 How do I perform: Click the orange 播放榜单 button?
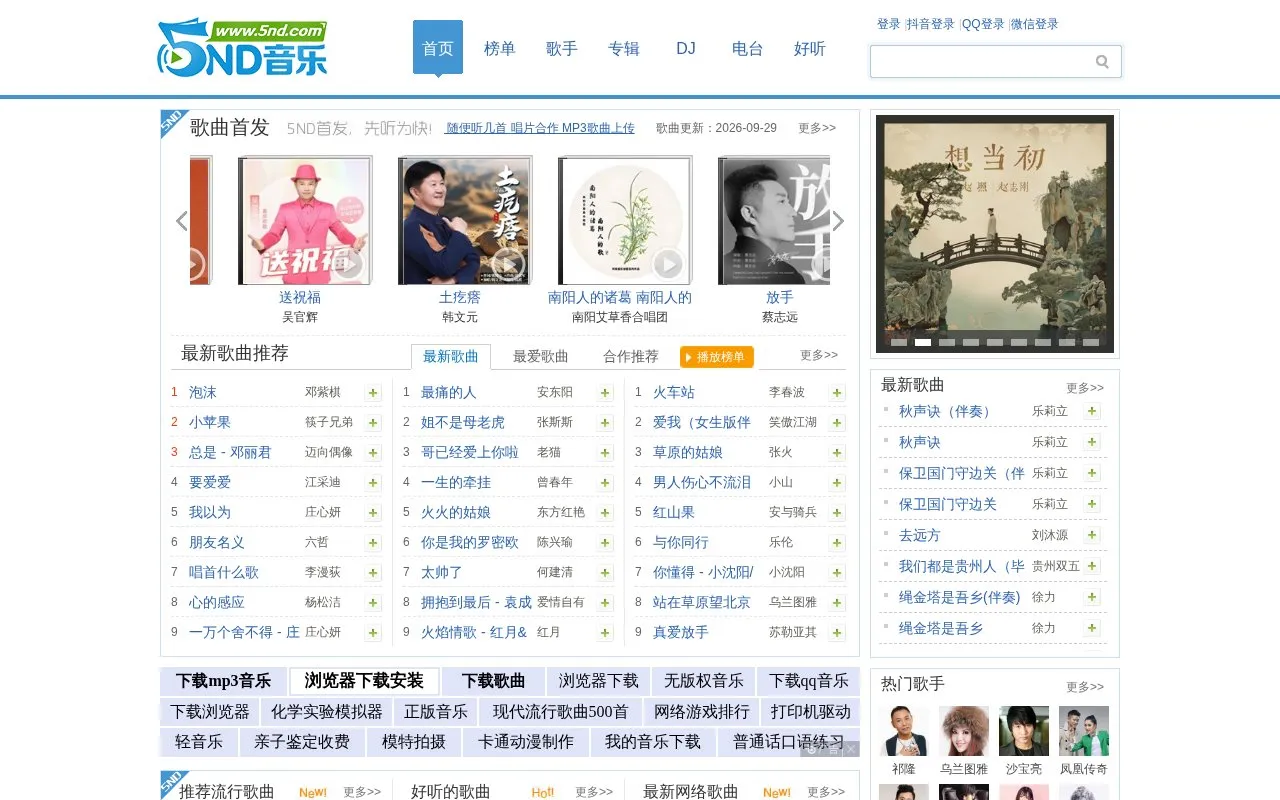[x=717, y=357]
